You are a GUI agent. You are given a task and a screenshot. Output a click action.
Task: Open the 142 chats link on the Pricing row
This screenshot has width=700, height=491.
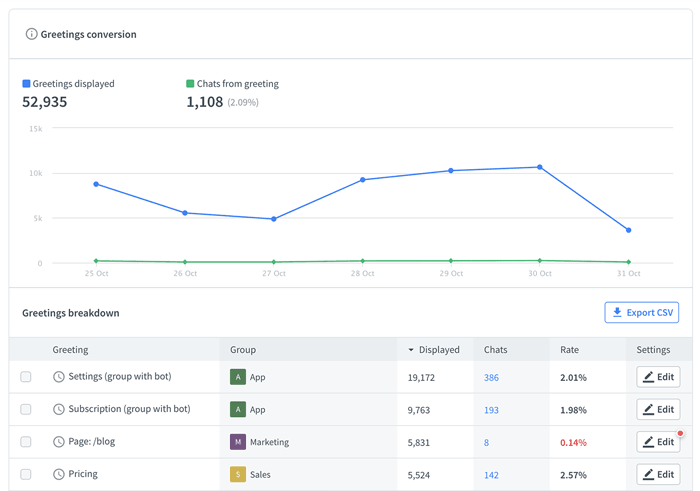491,475
